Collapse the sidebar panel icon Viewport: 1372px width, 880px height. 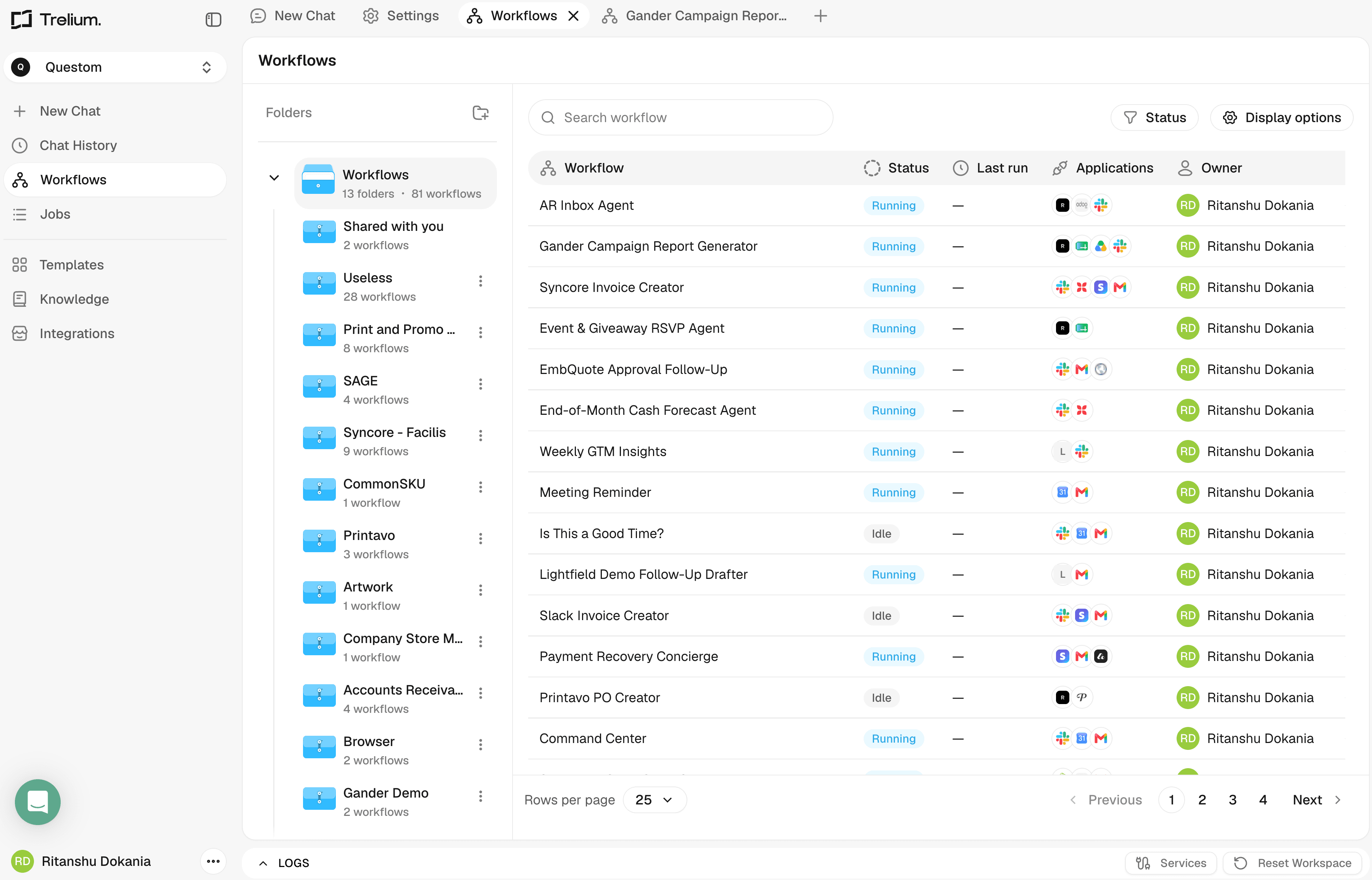213,20
